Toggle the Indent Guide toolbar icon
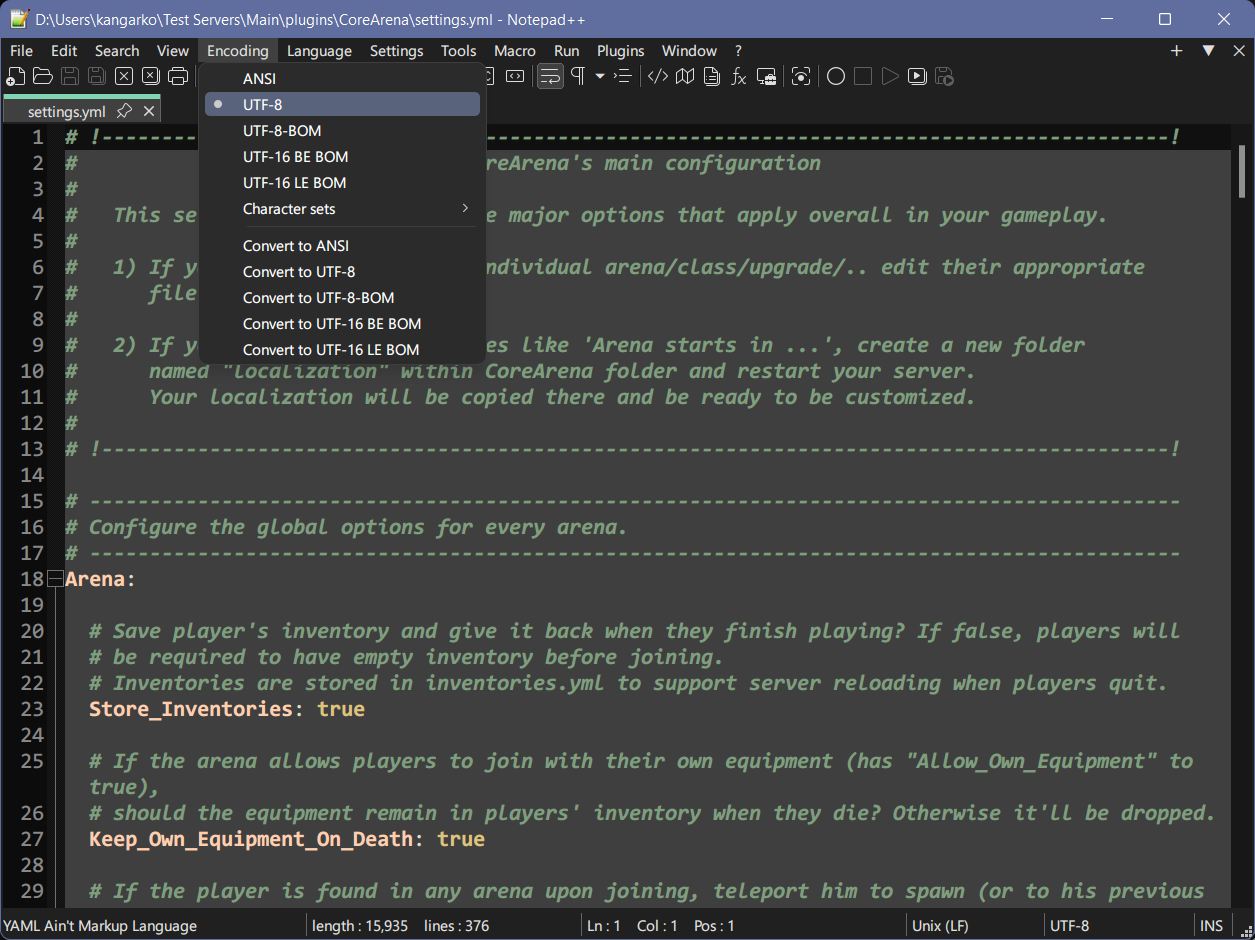Image resolution: width=1255 pixels, height=940 pixels. 622,76
